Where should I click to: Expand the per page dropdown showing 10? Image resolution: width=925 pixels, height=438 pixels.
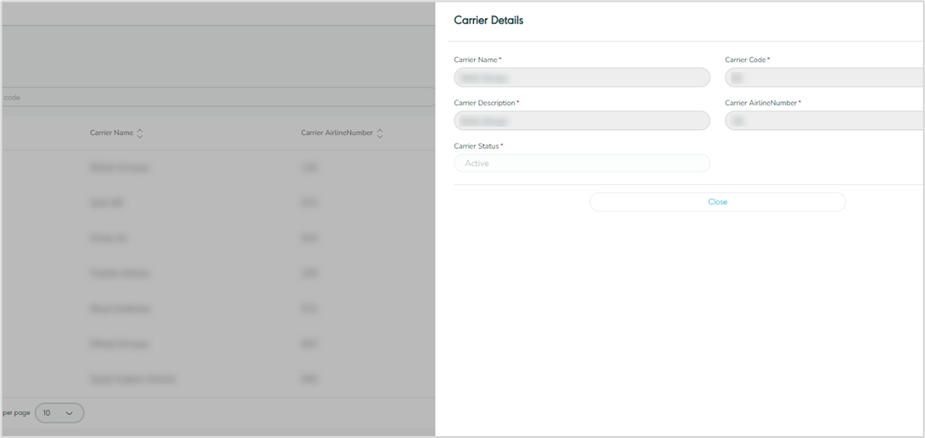click(x=59, y=412)
